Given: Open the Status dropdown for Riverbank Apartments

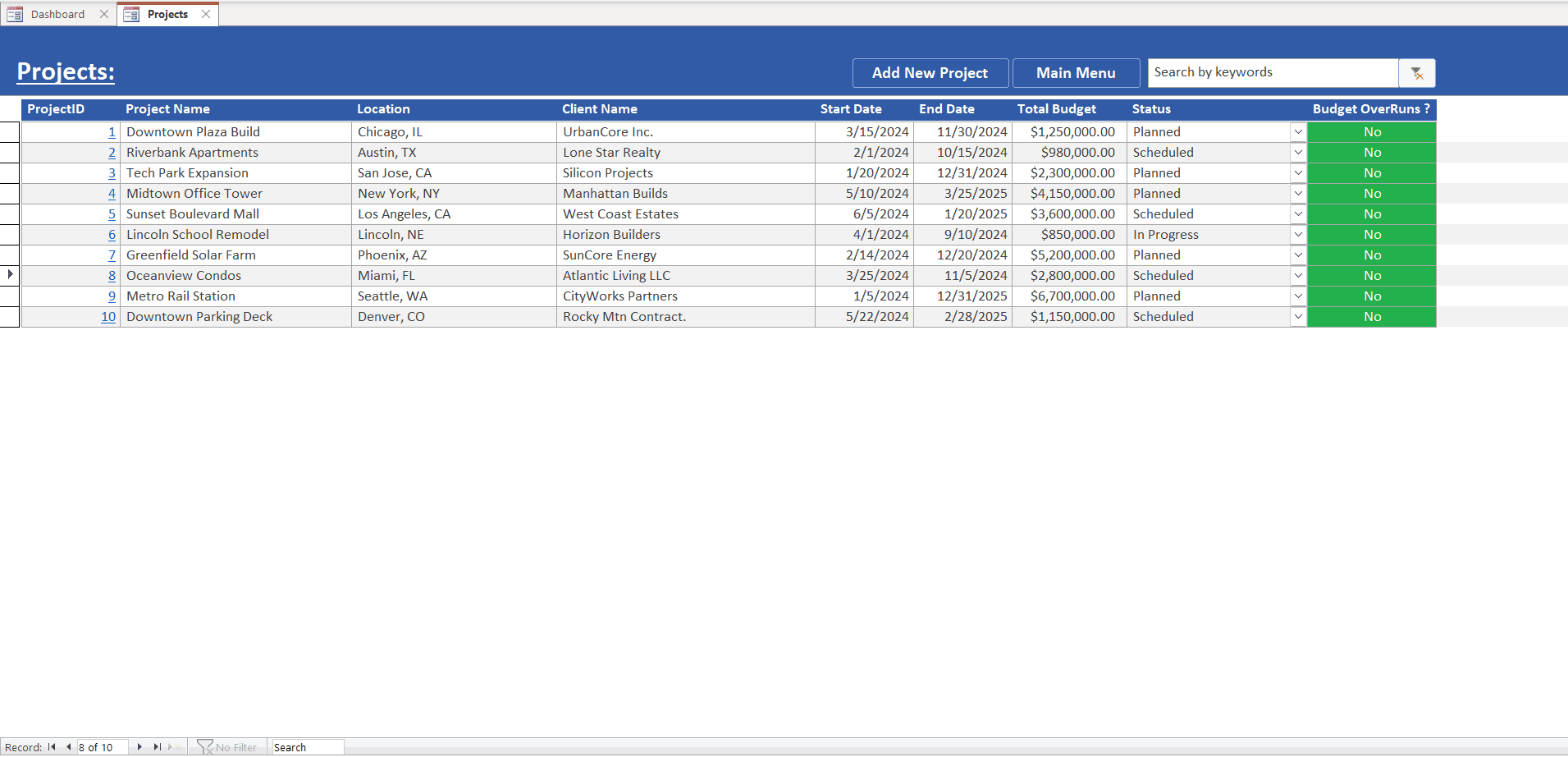Looking at the screenshot, I should [x=1297, y=153].
